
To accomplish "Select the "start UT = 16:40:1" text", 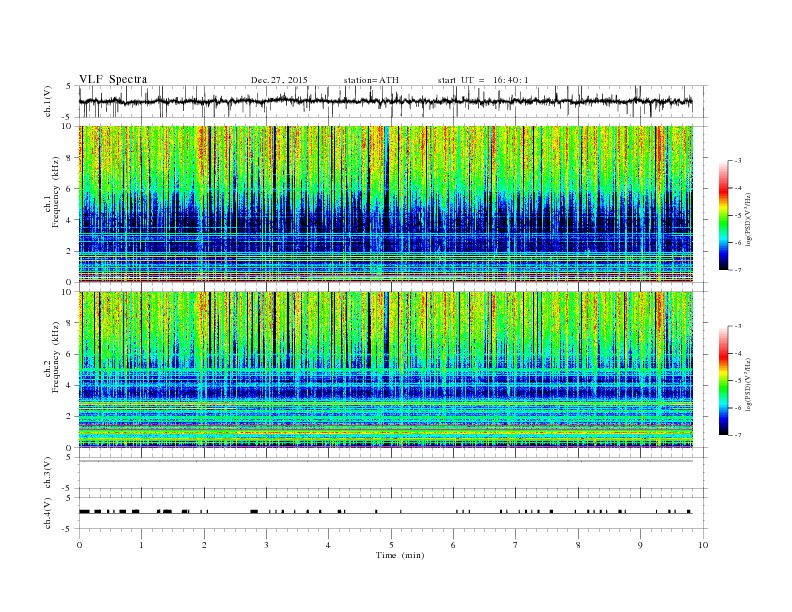I will [483, 80].
